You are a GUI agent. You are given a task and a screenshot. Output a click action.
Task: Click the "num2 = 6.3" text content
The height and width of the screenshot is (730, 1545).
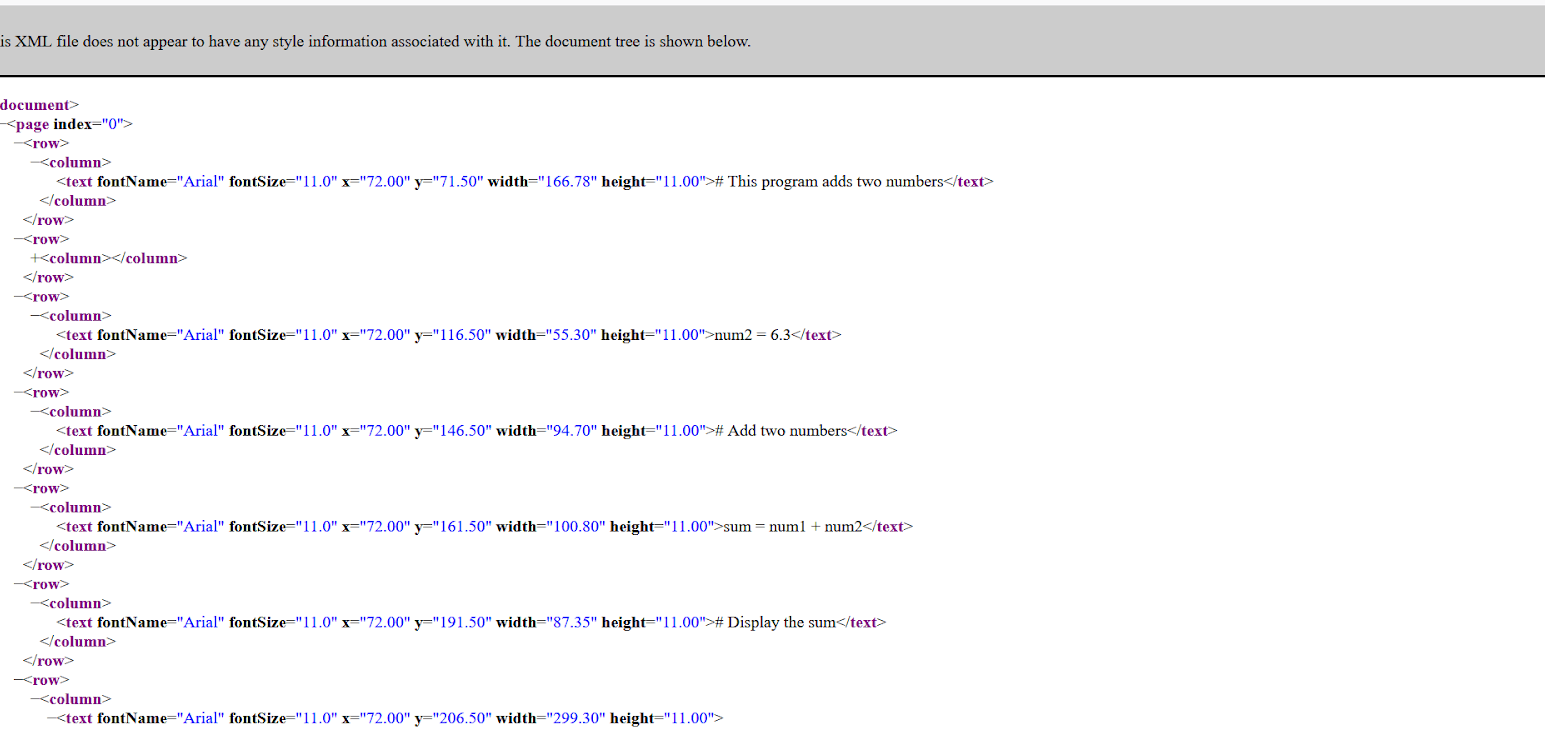(x=751, y=336)
